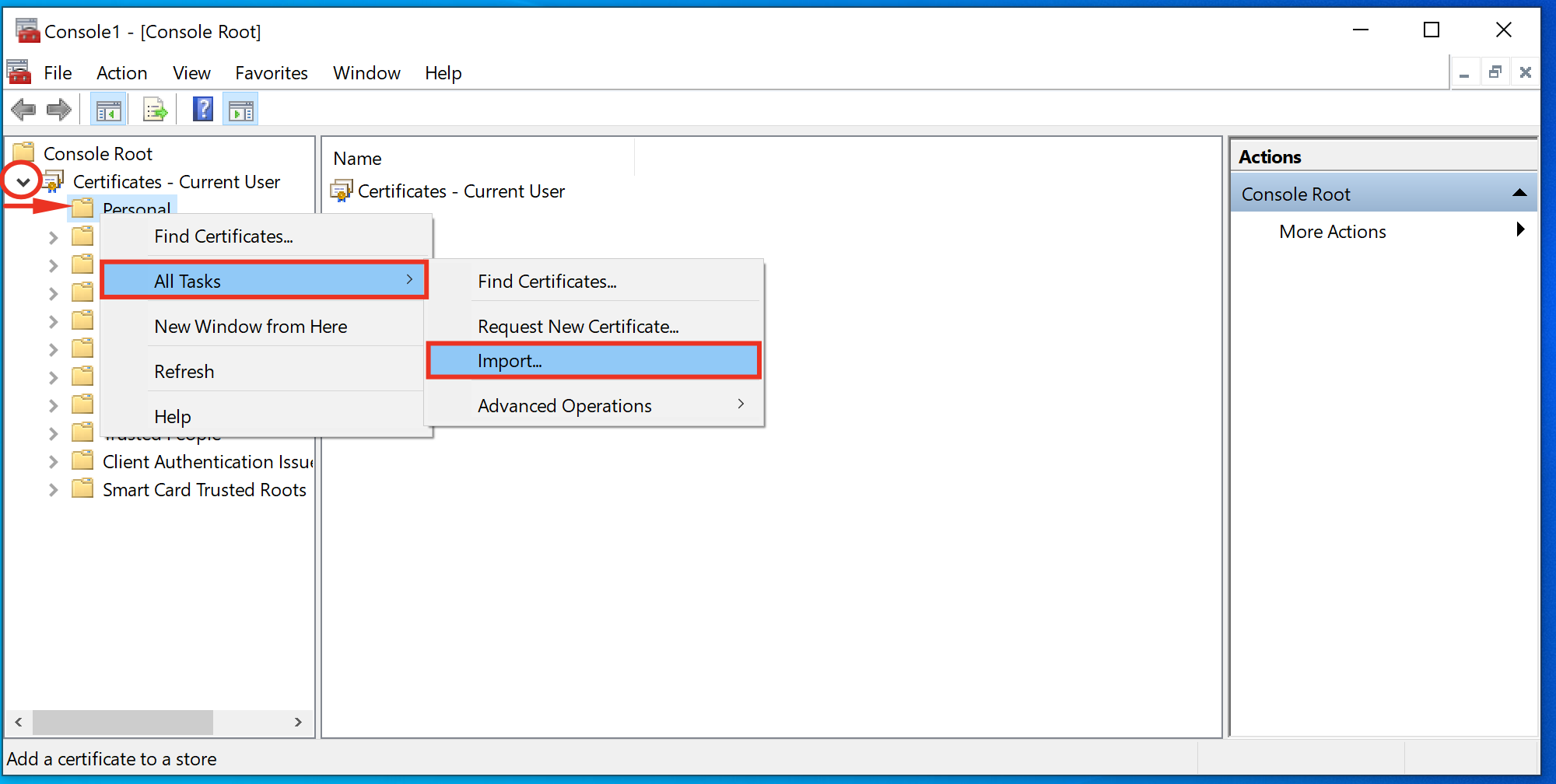Click the blue question mark Help toolbar icon

202,110
